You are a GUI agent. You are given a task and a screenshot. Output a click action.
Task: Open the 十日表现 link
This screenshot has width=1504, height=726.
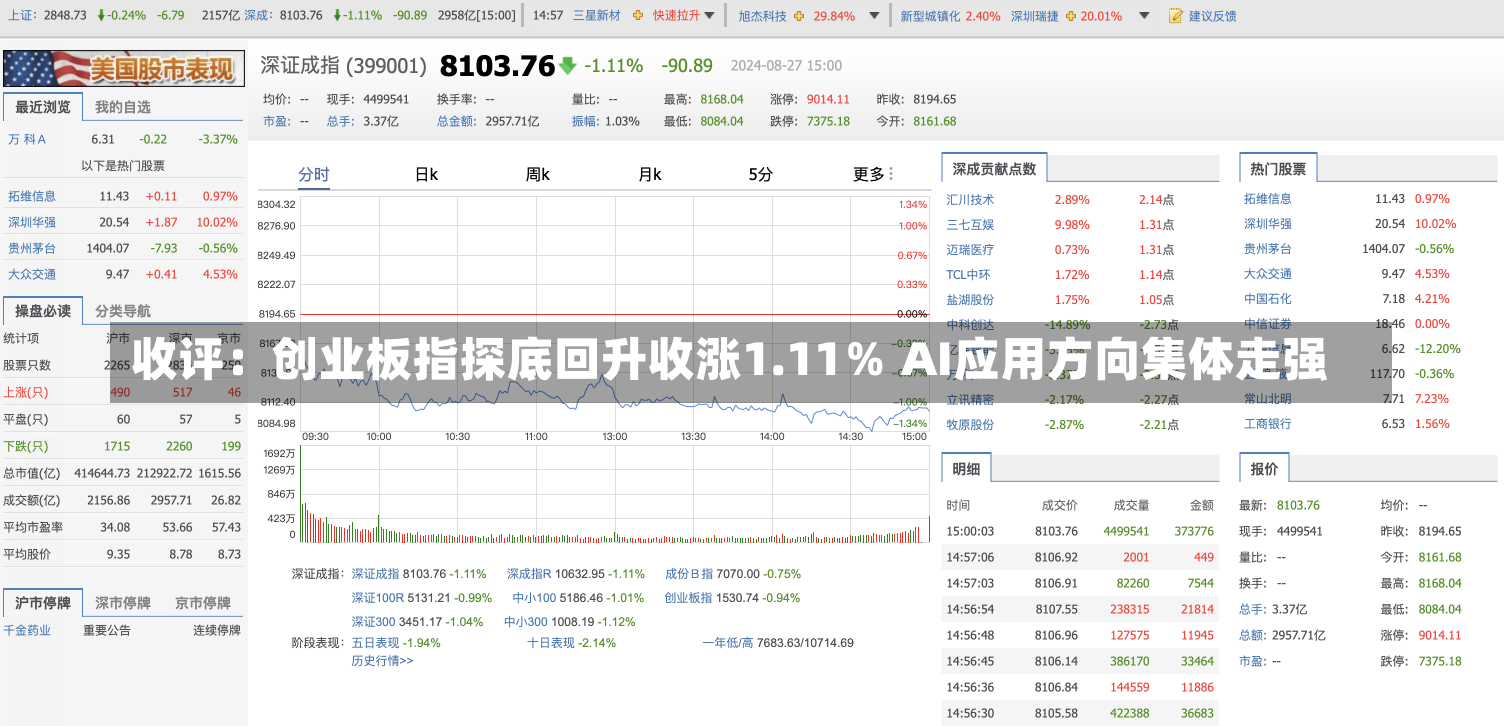551,643
